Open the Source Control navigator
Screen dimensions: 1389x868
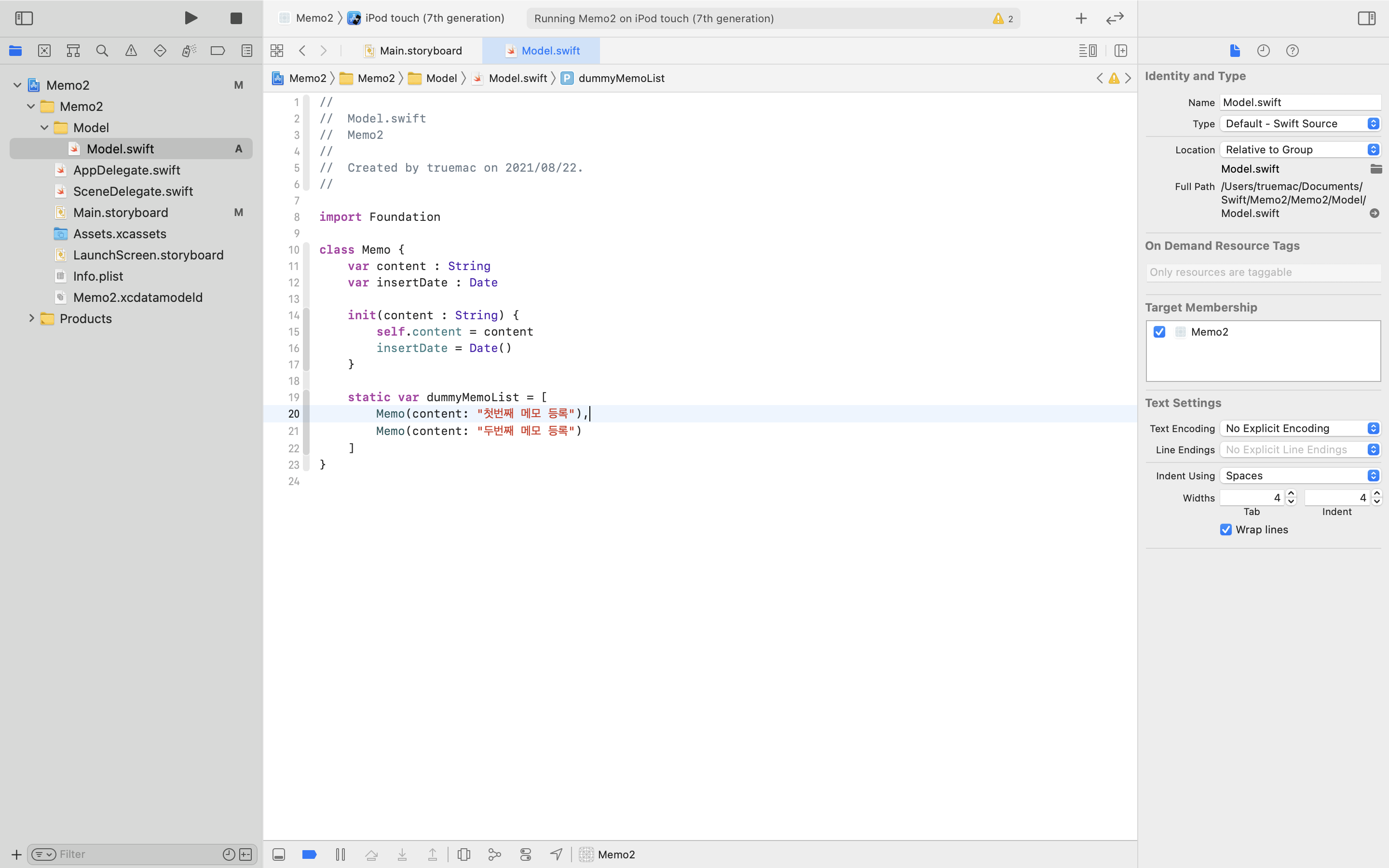click(x=44, y=51)
